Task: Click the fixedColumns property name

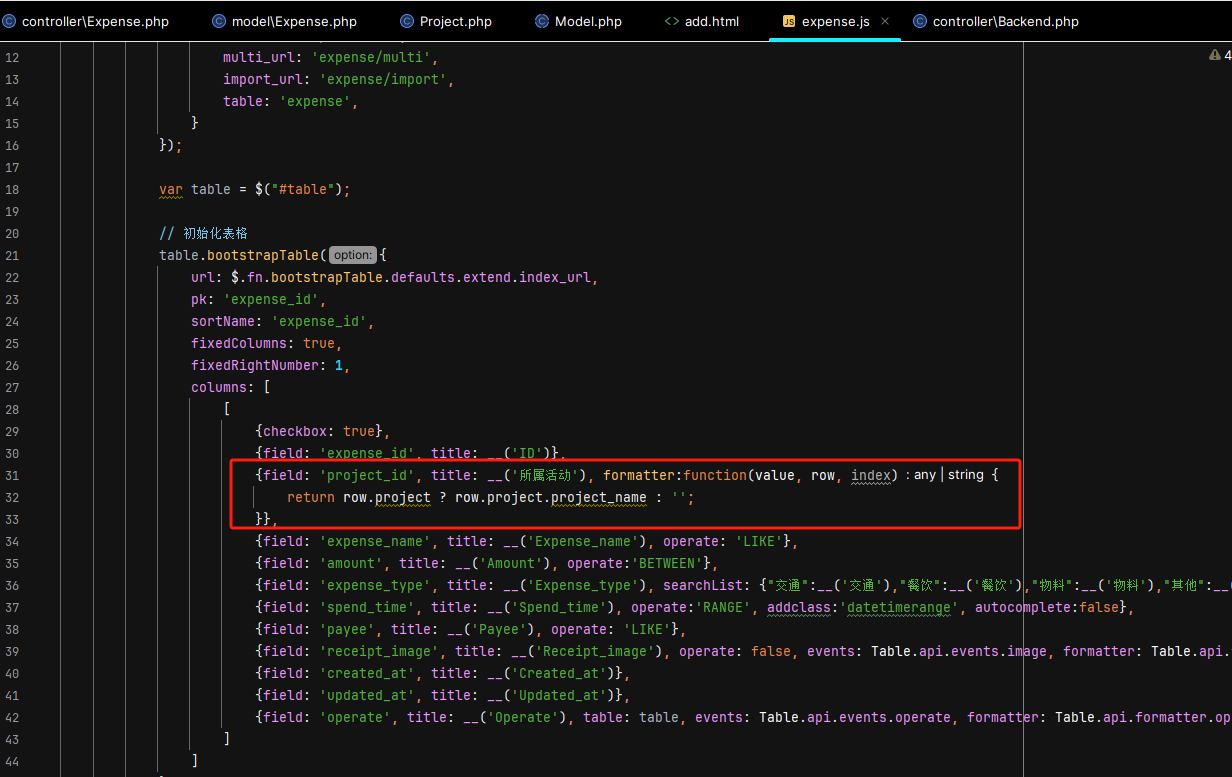Action: click(239, 343)
